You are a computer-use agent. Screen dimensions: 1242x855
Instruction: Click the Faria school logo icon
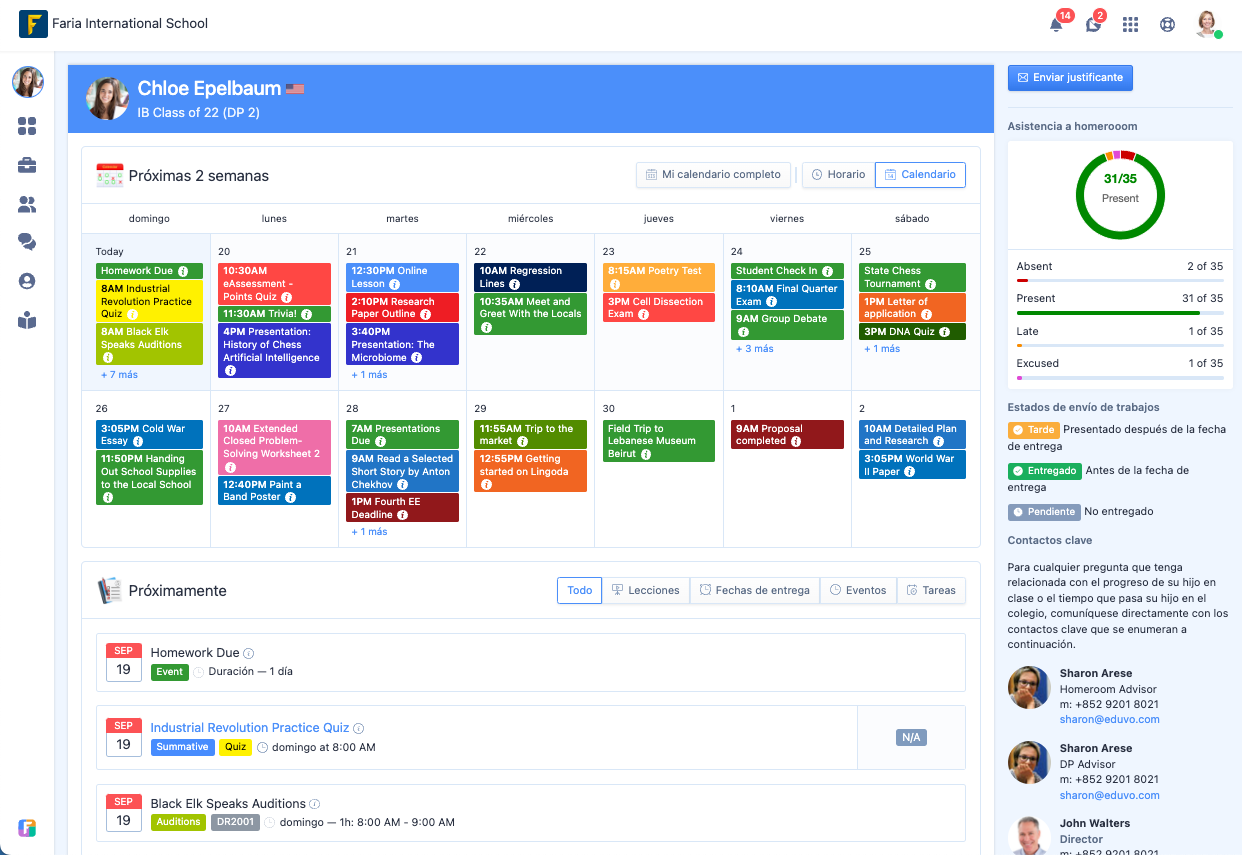coord(33,23)
